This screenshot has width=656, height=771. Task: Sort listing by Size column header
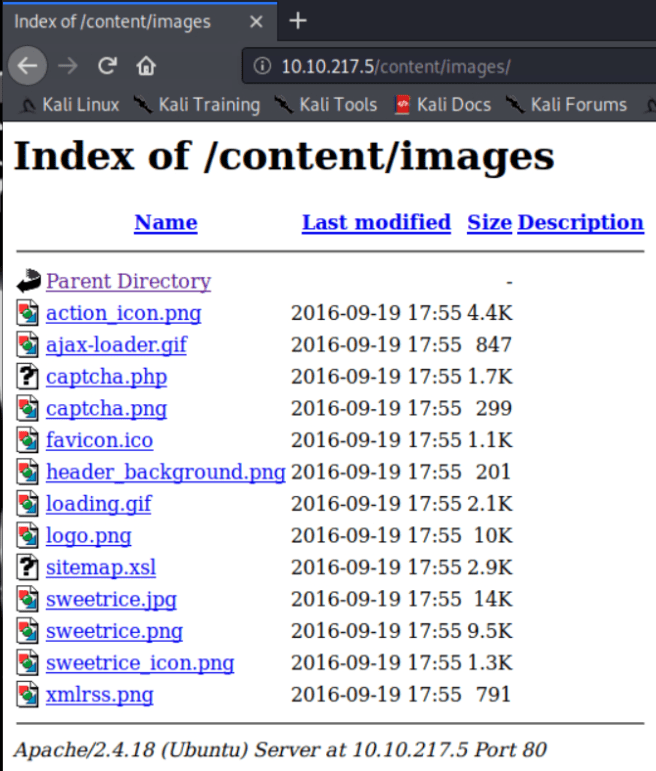point(489,223)
